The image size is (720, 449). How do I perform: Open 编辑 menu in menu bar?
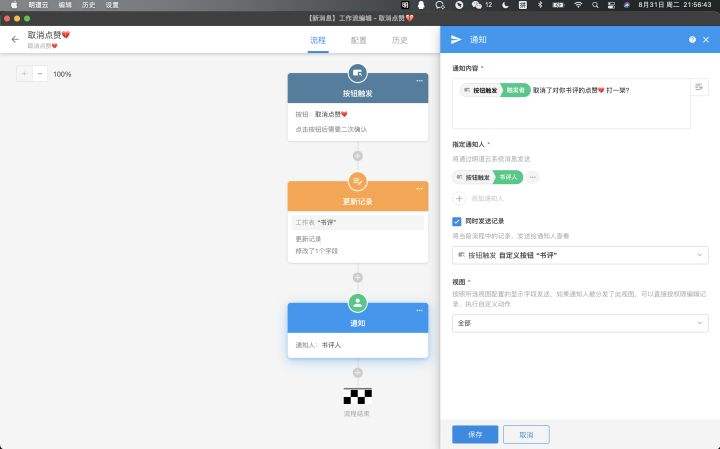pyautogui.click(x=65, y=5)
